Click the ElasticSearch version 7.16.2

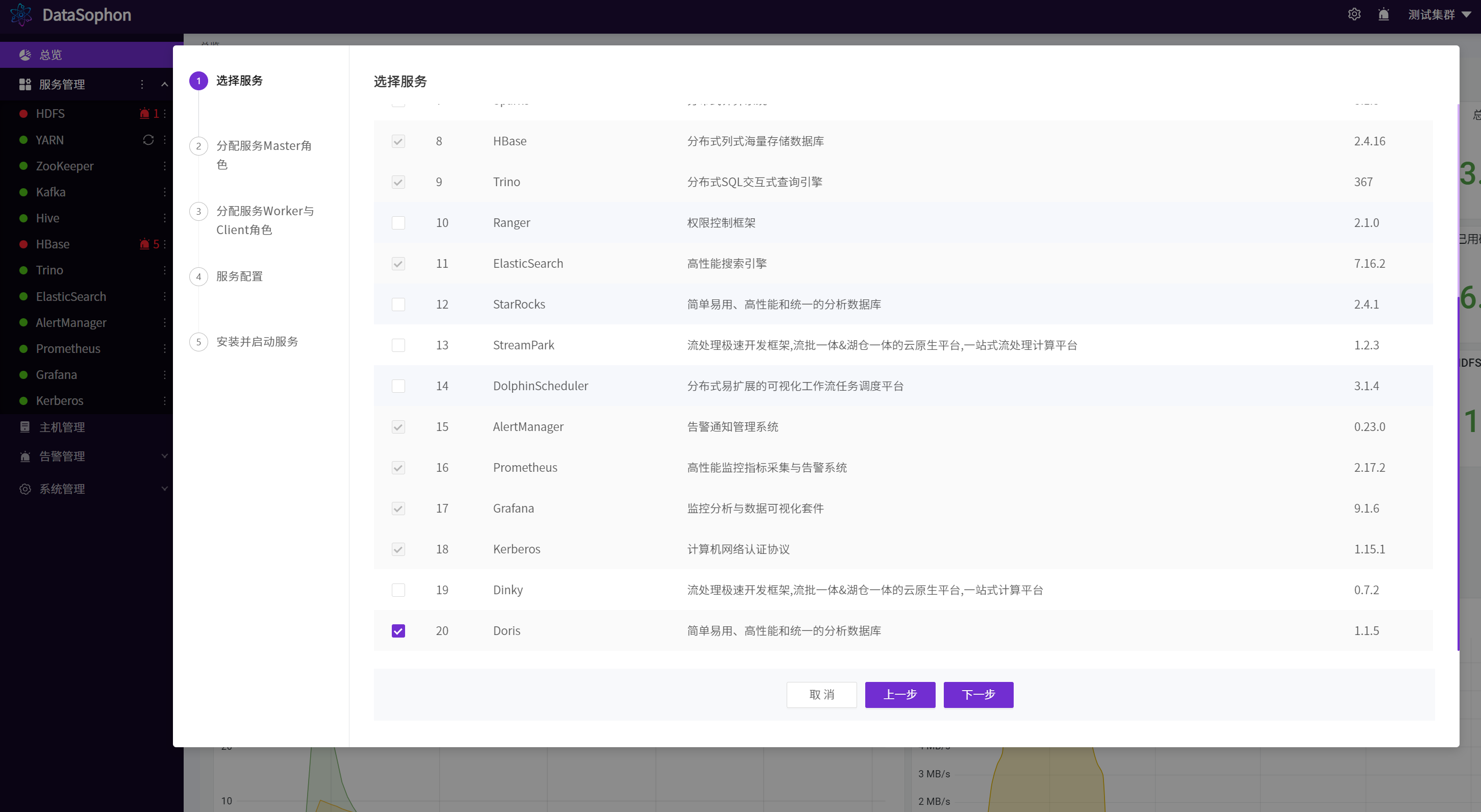[1369, 264]
